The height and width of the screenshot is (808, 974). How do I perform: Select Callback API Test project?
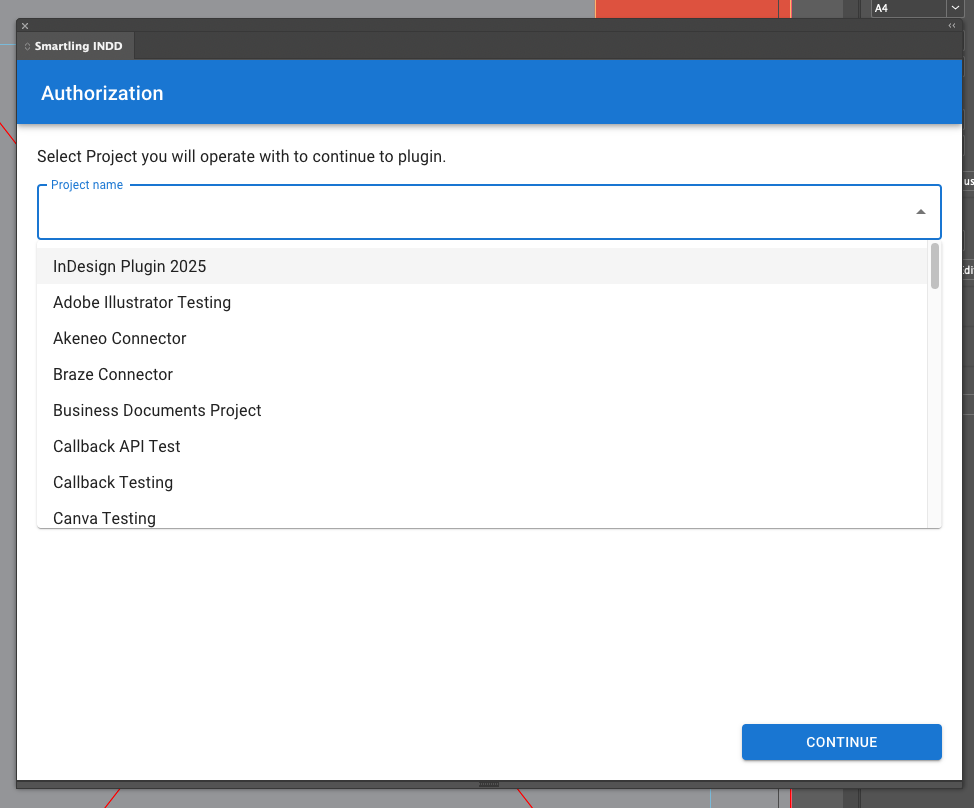482,446
